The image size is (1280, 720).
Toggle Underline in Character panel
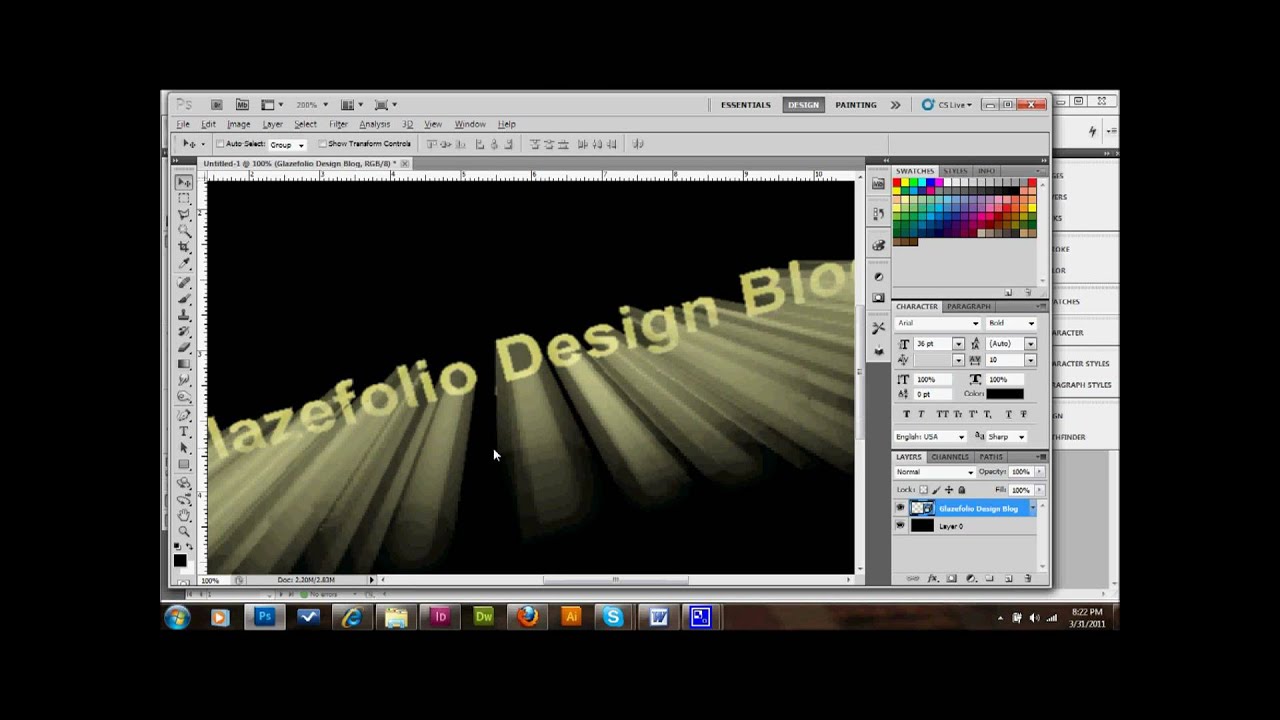(x=1008, y=414)
